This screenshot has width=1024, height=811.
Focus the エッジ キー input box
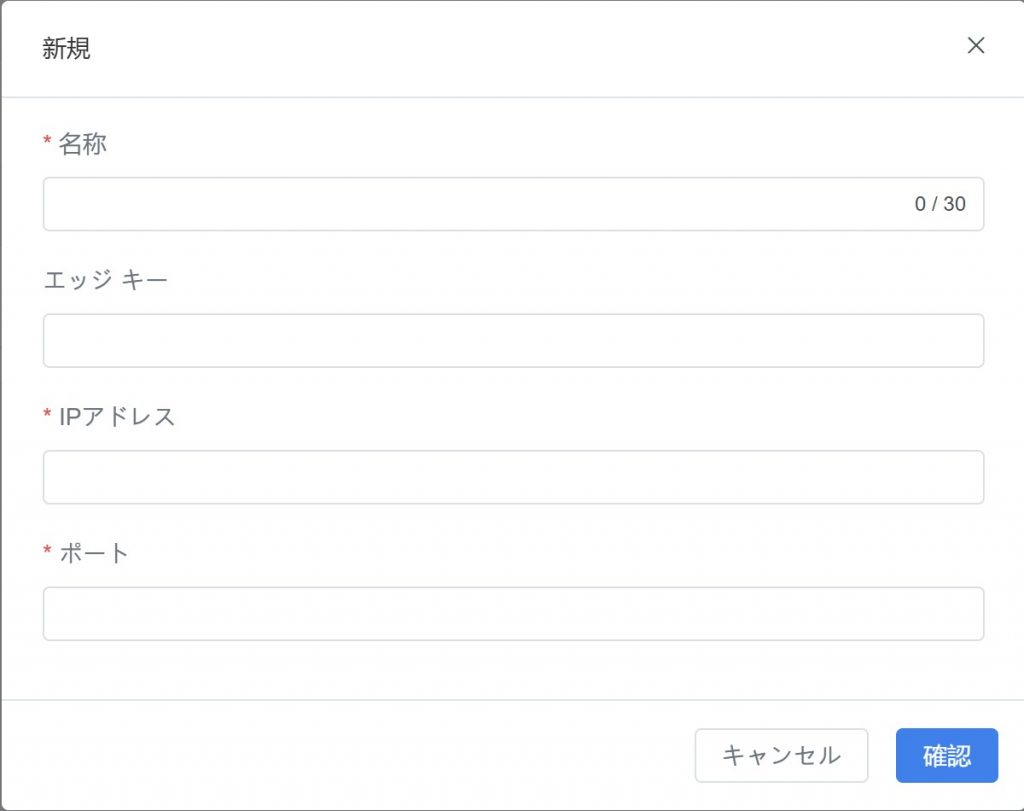pos(513,340)
